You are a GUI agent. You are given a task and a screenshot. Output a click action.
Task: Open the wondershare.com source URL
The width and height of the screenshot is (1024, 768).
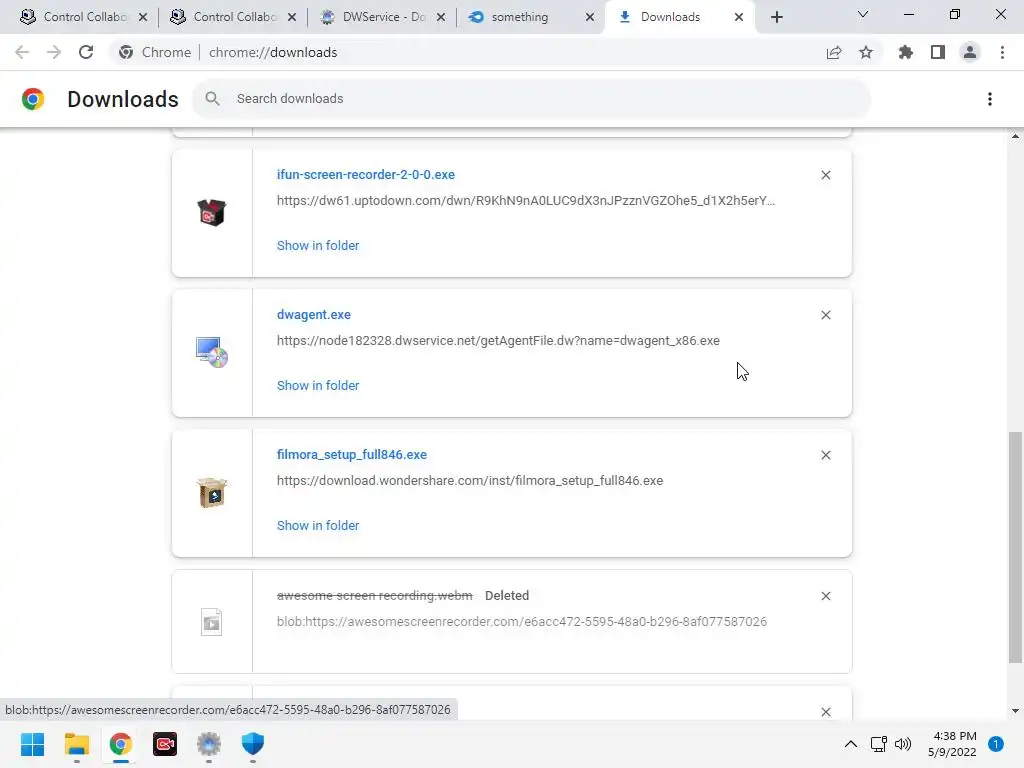click(x=470, y=481)
